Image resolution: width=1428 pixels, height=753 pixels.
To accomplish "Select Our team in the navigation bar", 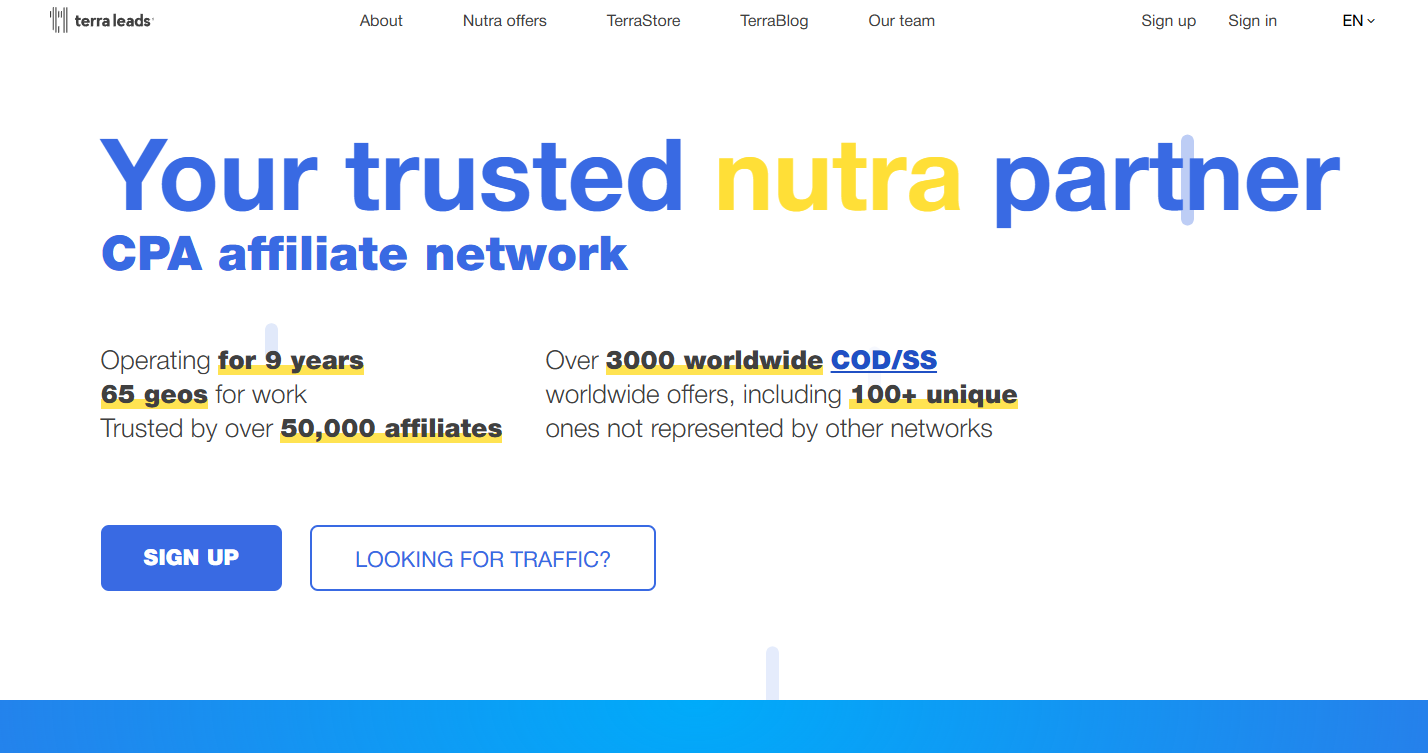I will pos(901,21).
